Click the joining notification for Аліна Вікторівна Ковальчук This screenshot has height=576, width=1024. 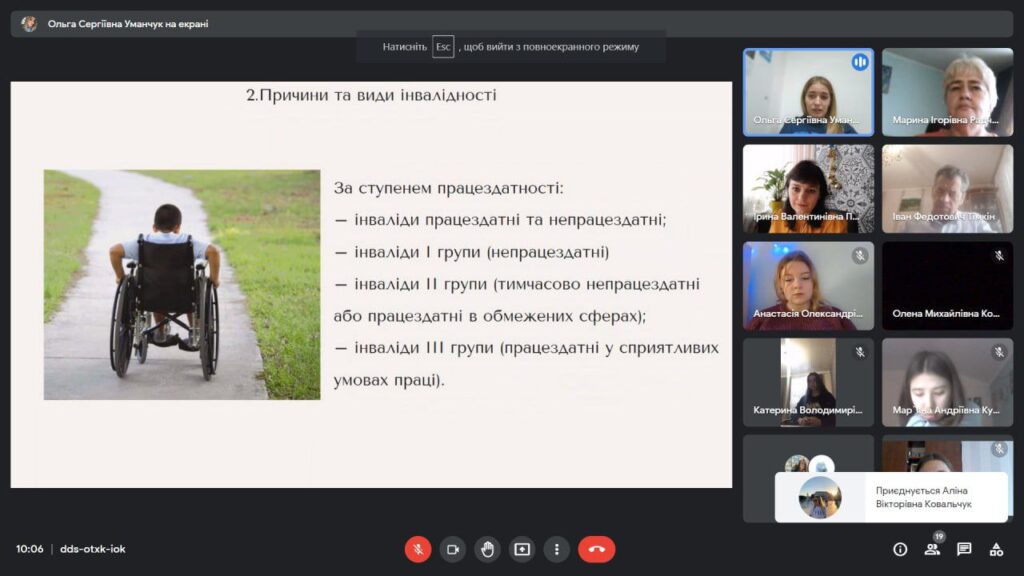point(891,498)
